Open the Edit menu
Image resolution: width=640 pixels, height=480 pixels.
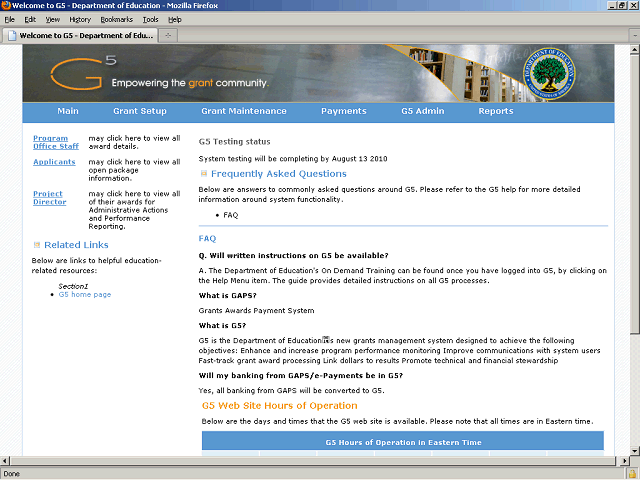click(30, 20)
